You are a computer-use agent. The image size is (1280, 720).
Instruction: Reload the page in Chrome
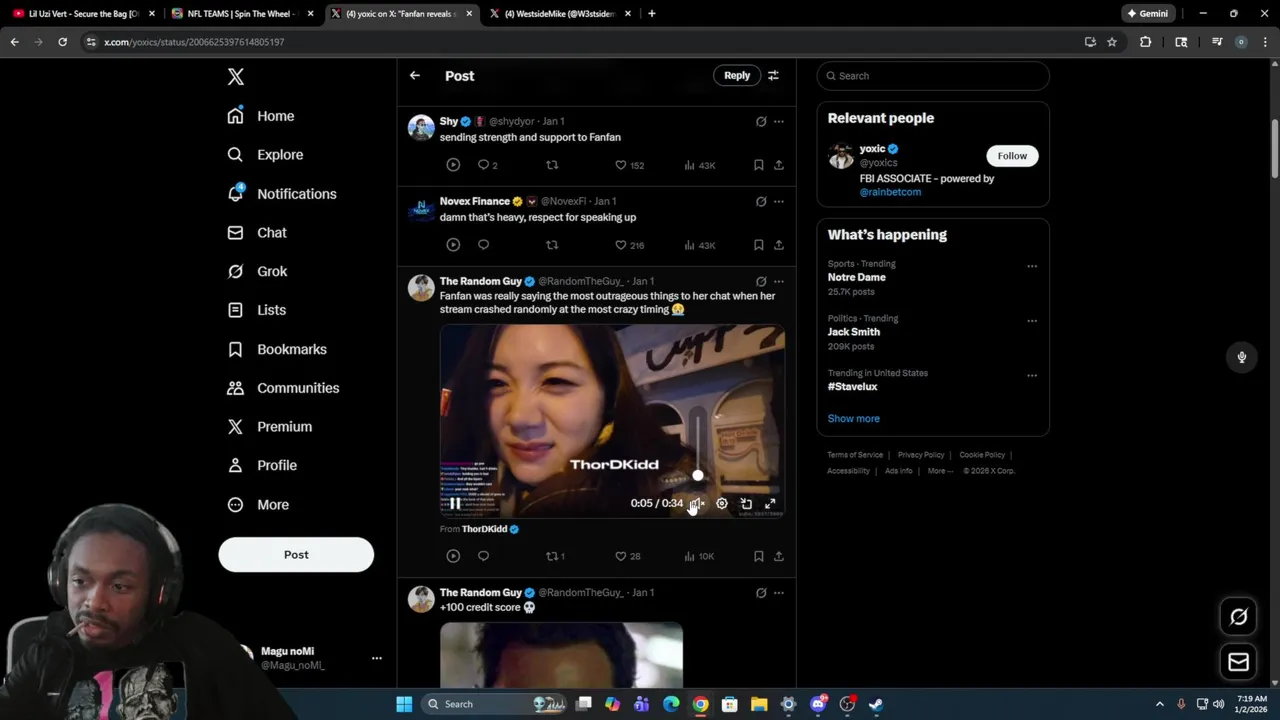(62, 42)
